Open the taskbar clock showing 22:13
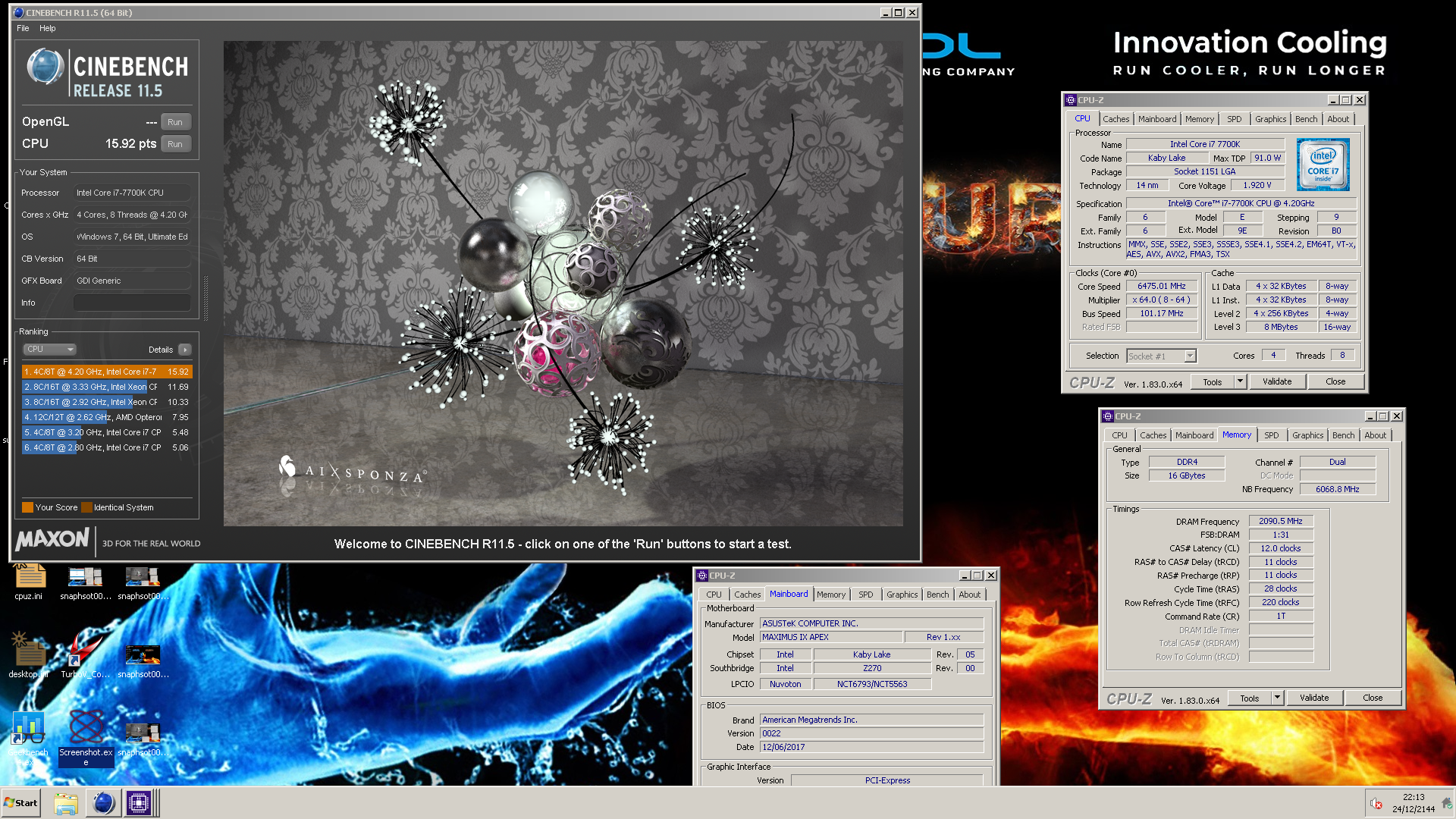The width and height of the screenshot is (1456, 819). (1413, 803)
